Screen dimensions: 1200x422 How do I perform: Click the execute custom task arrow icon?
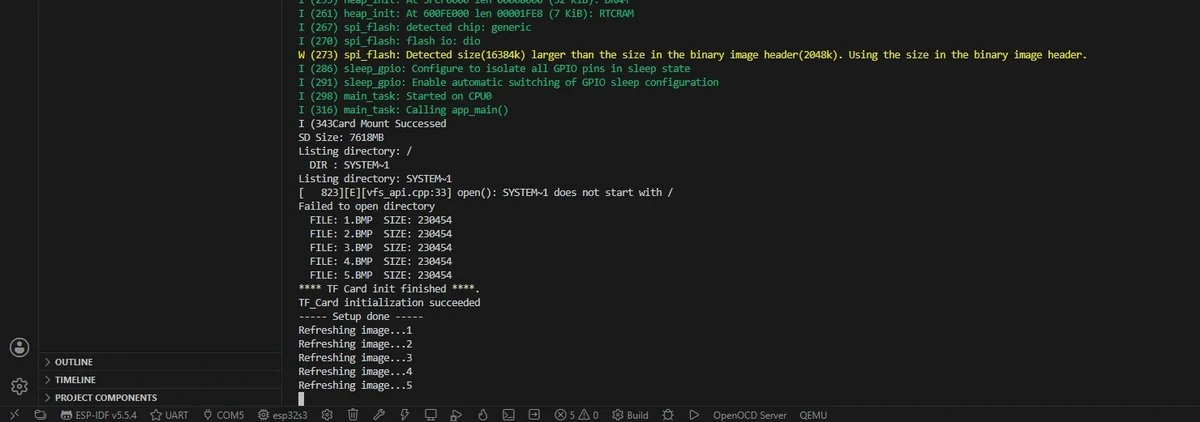[534, 414]
